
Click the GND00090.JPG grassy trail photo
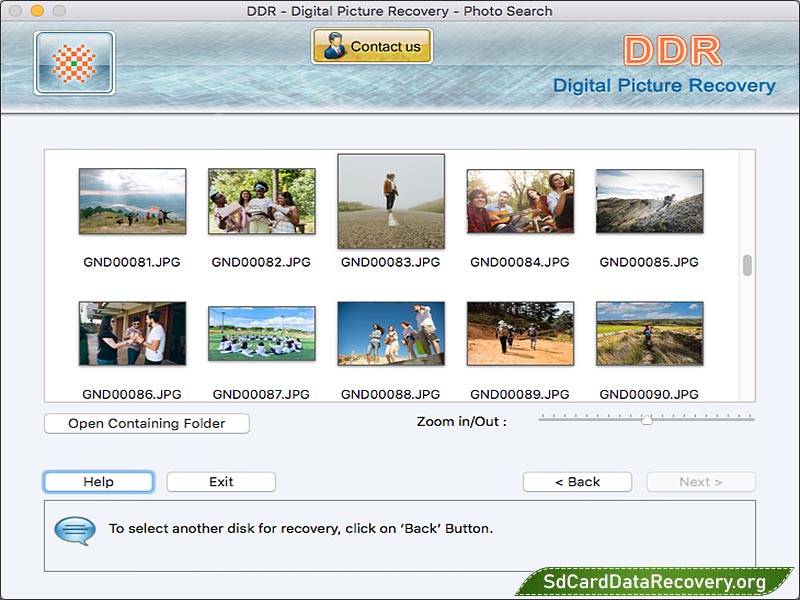(649, 333)
